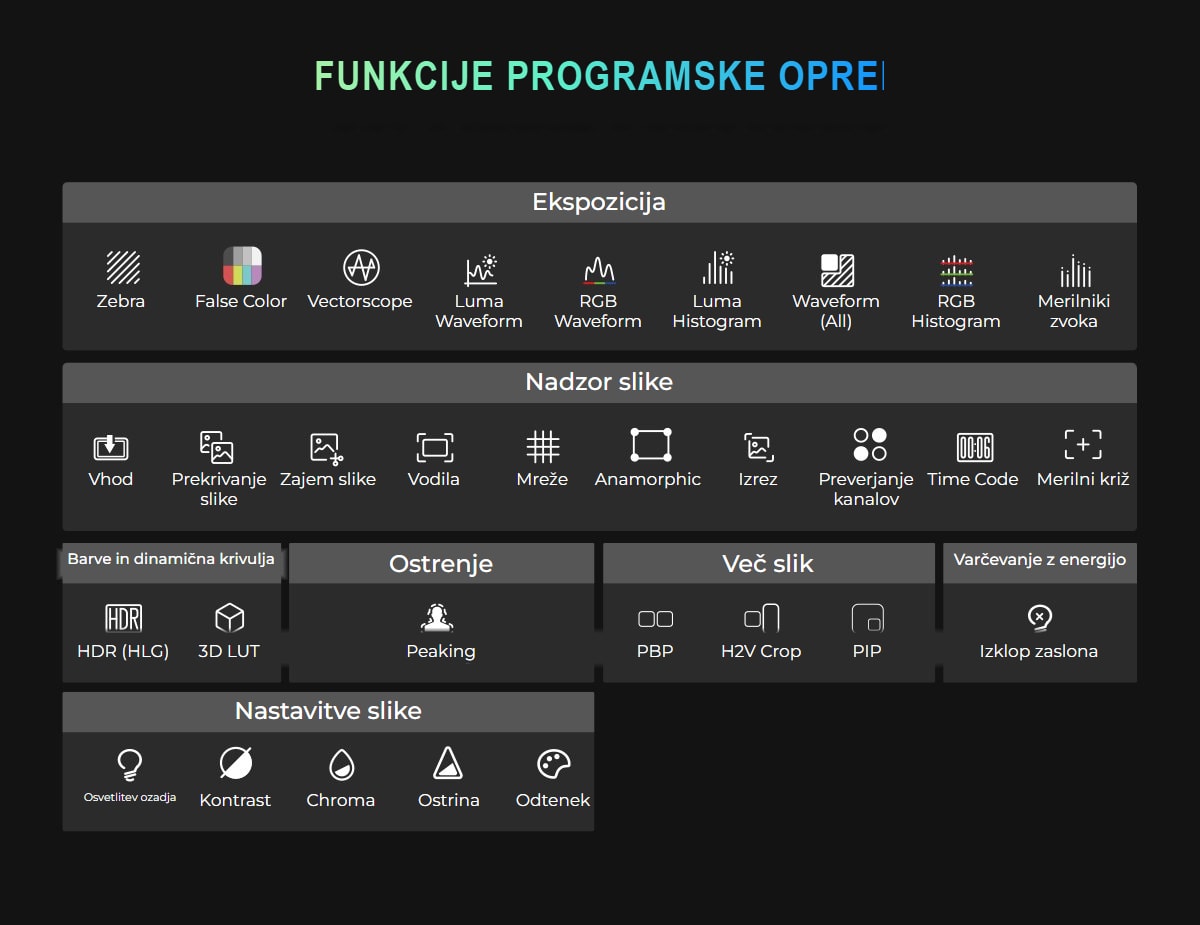Click the Anamorphic label text
1200x925 pixels.
648,479
